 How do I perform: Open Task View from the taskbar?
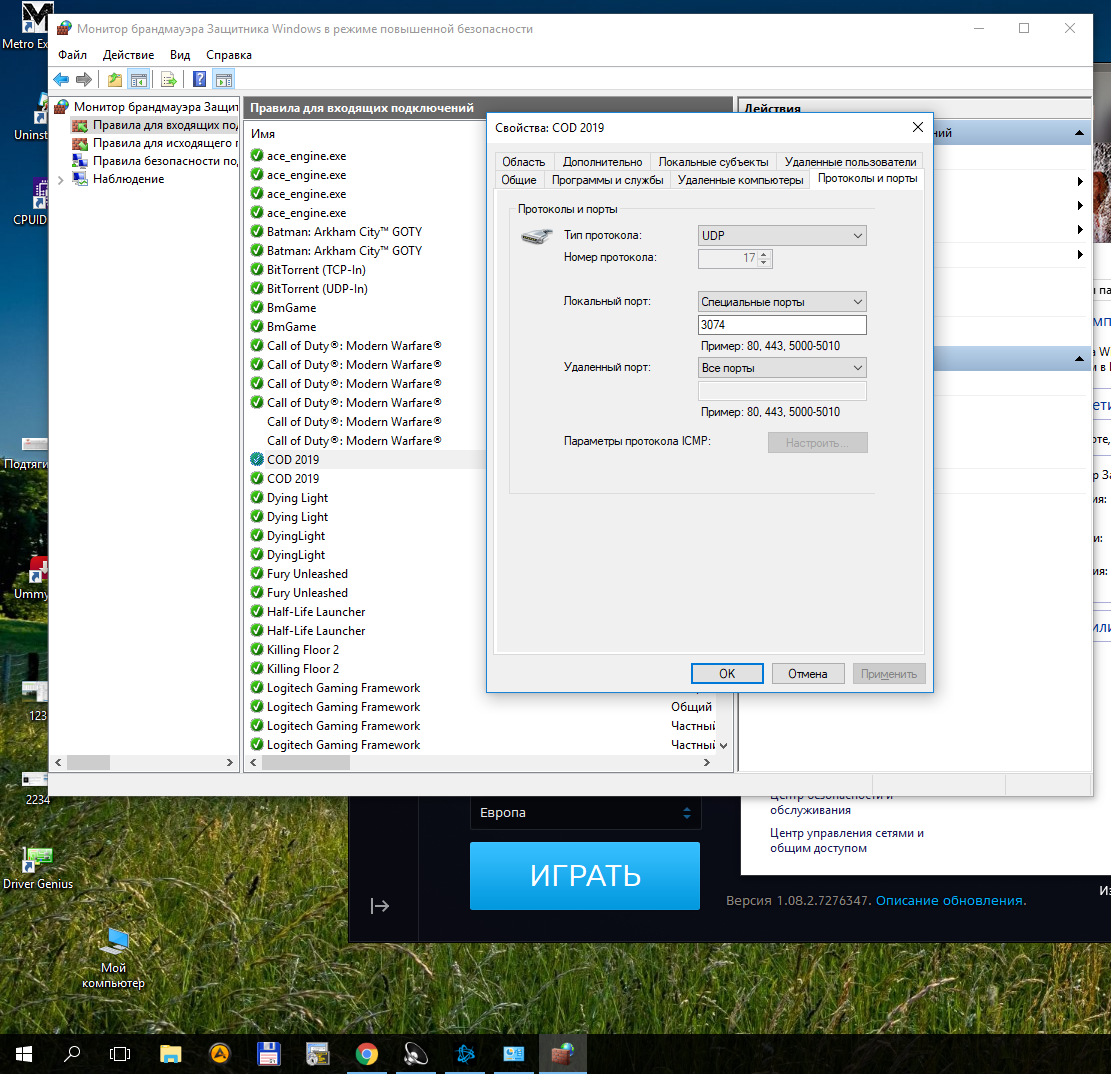[120, 1054]
